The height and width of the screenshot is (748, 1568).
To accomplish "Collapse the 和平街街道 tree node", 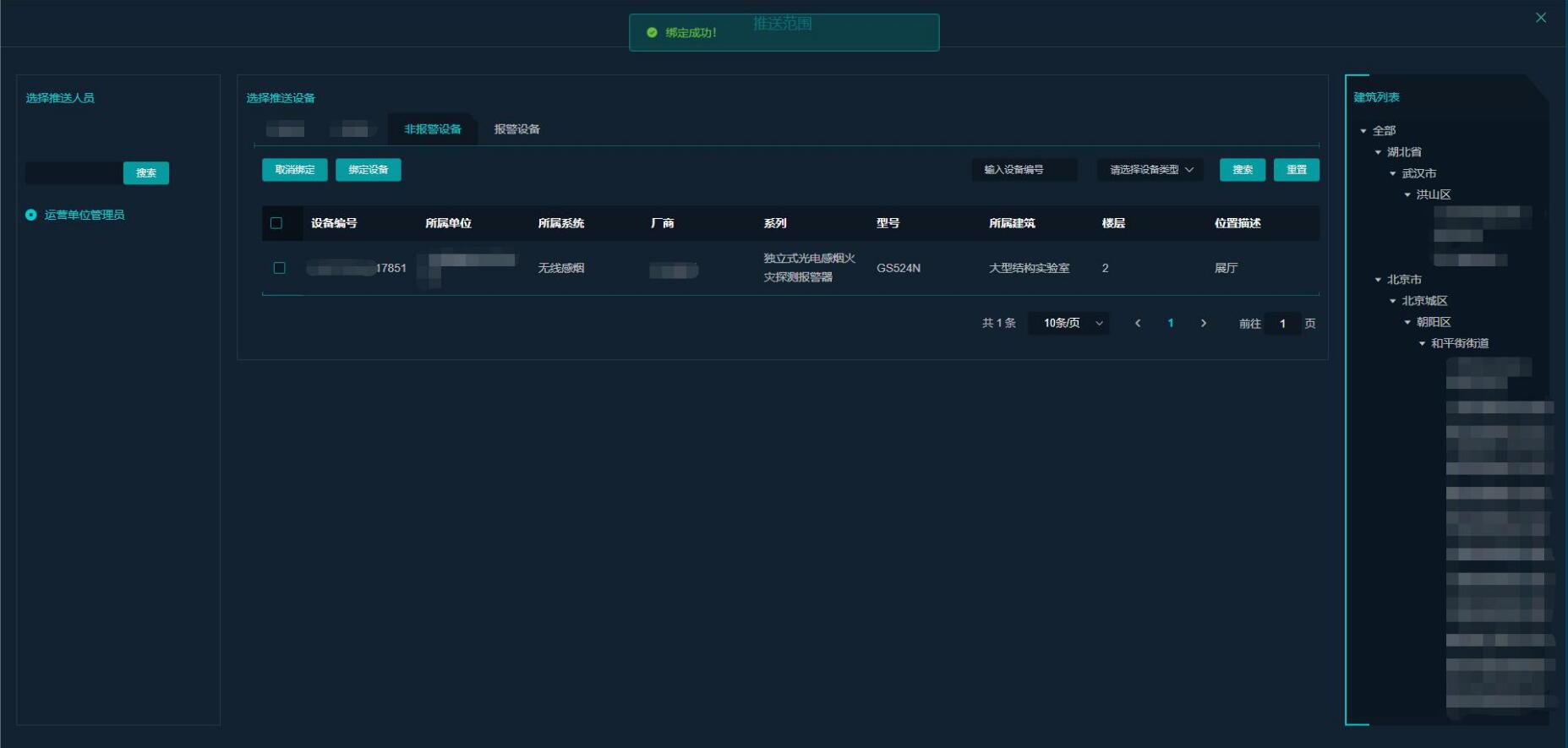I will pyautogui.click(x=1422, y=343).
